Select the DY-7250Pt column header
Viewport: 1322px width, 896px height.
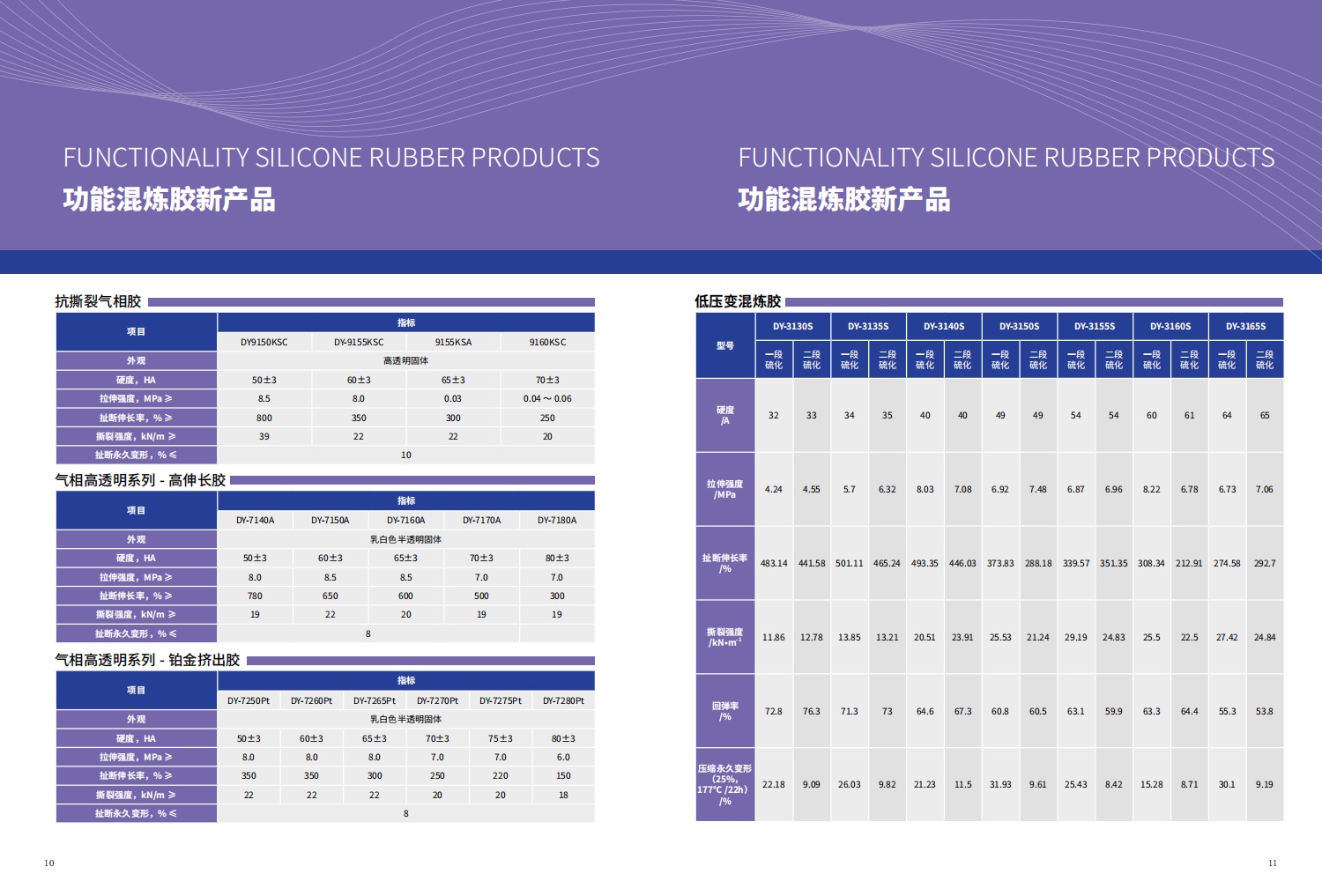pyautogui.click(x=249, y=700)
